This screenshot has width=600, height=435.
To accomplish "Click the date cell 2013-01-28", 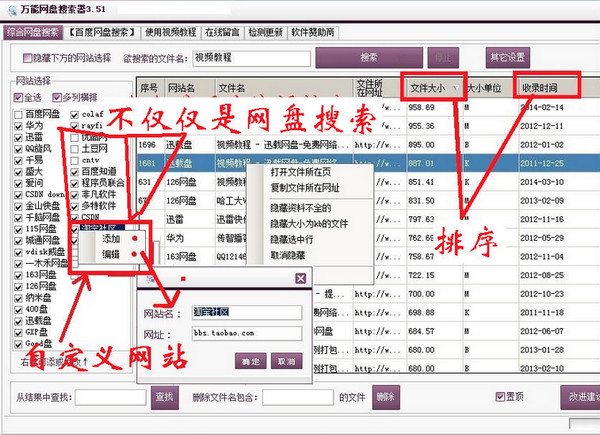I will (x=542, y=350).
